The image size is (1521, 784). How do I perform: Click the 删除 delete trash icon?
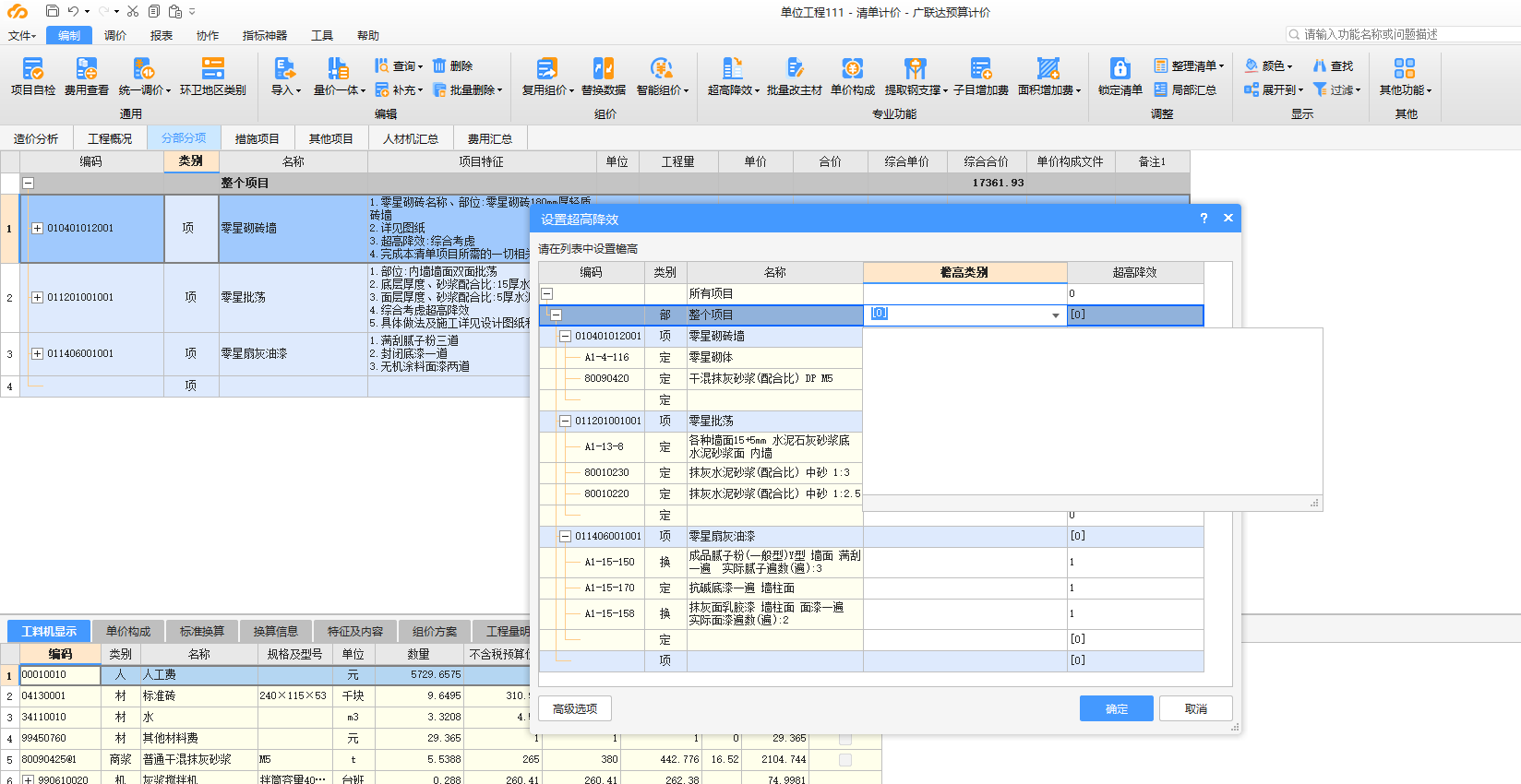(x=439, y=65)
